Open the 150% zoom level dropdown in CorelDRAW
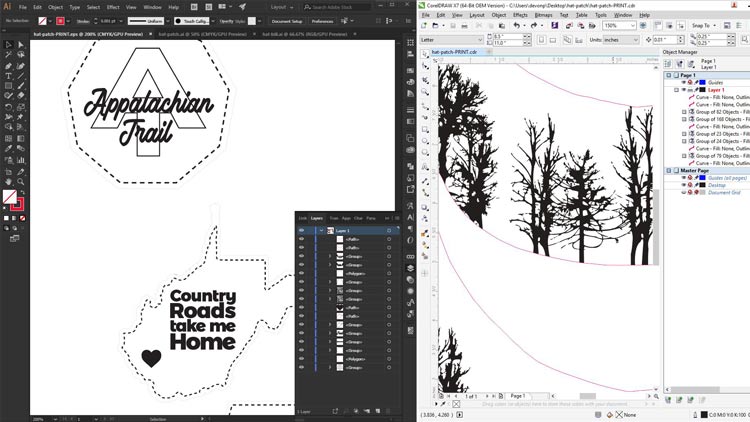750x422 pixels. pos(633,25)
